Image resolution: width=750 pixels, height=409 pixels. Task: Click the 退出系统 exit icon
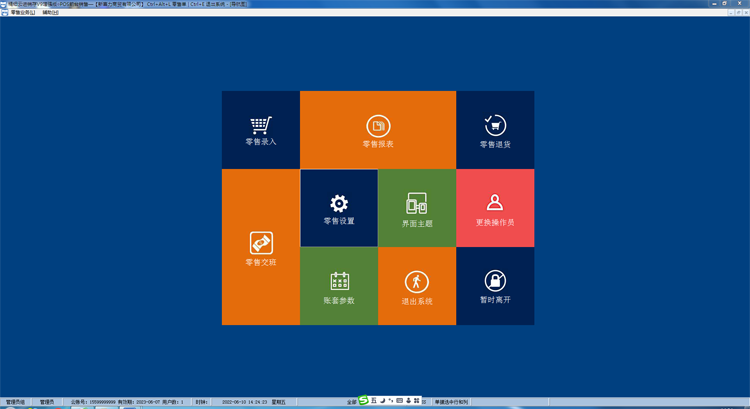point(417,282)
